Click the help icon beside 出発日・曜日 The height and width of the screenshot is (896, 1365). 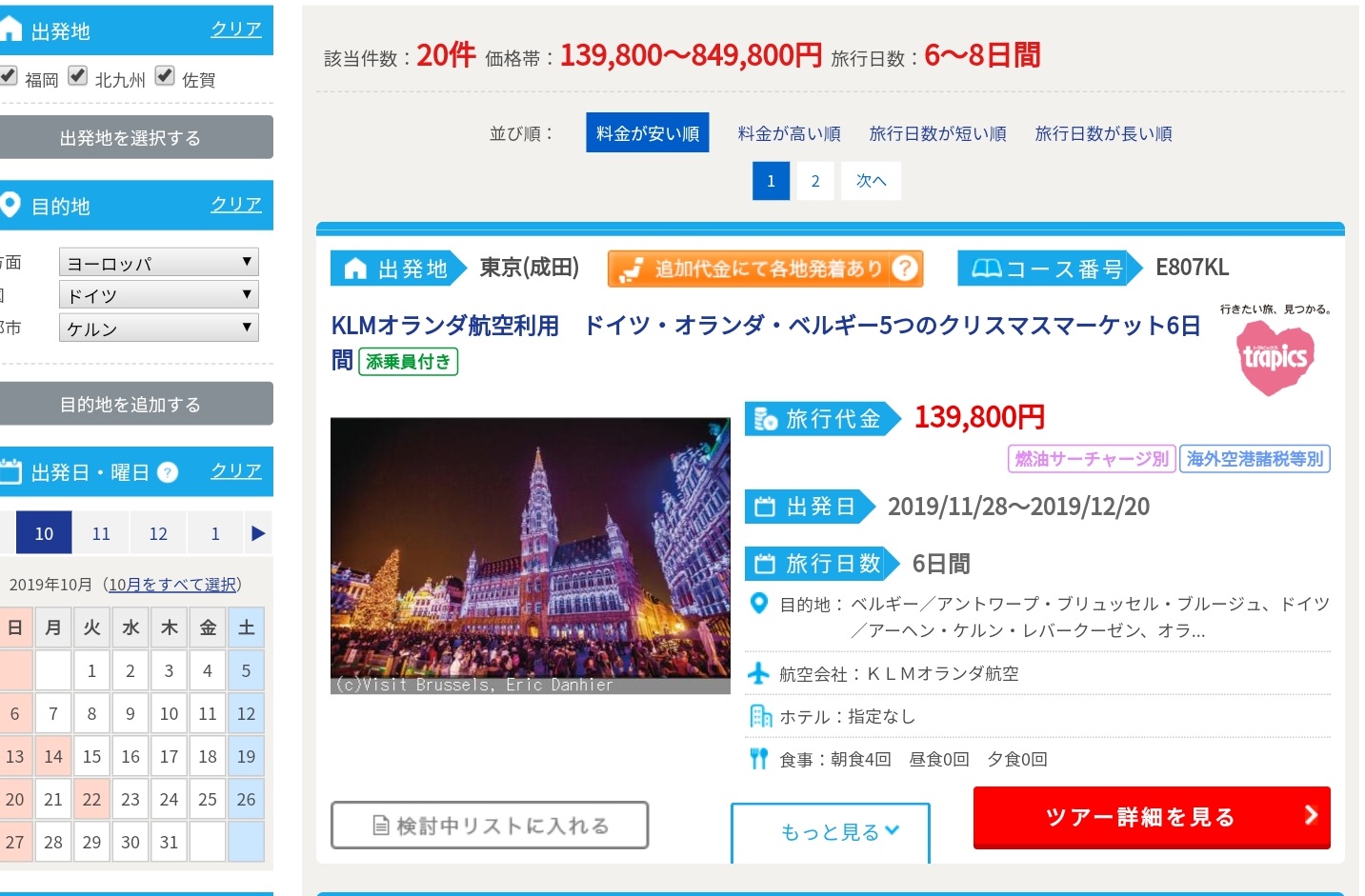[x=168, y=472]
